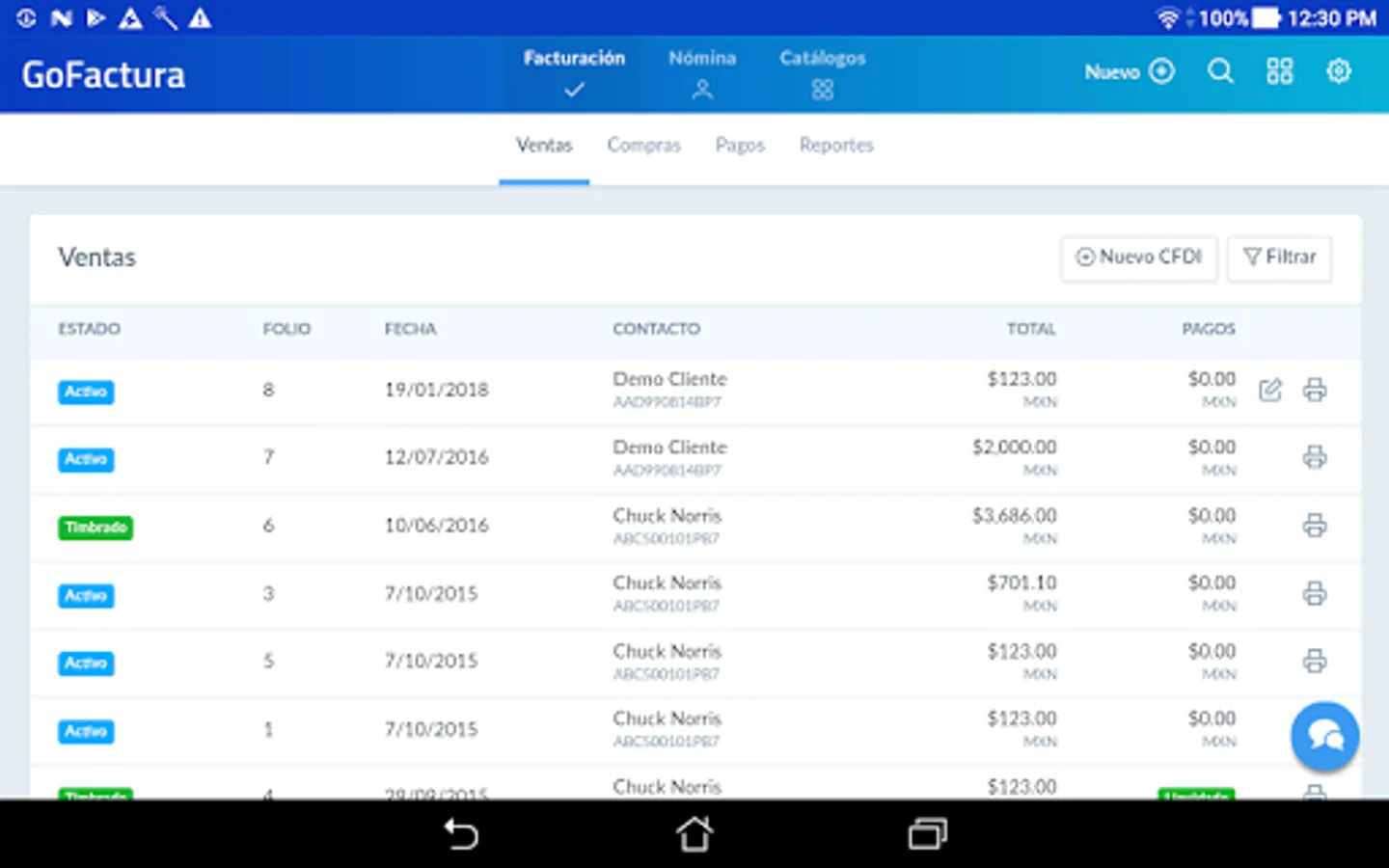The width and height of the screenshot is (1389, 868).
Task: Print the invoice with folio 5
Action: tap(1315, 662)
